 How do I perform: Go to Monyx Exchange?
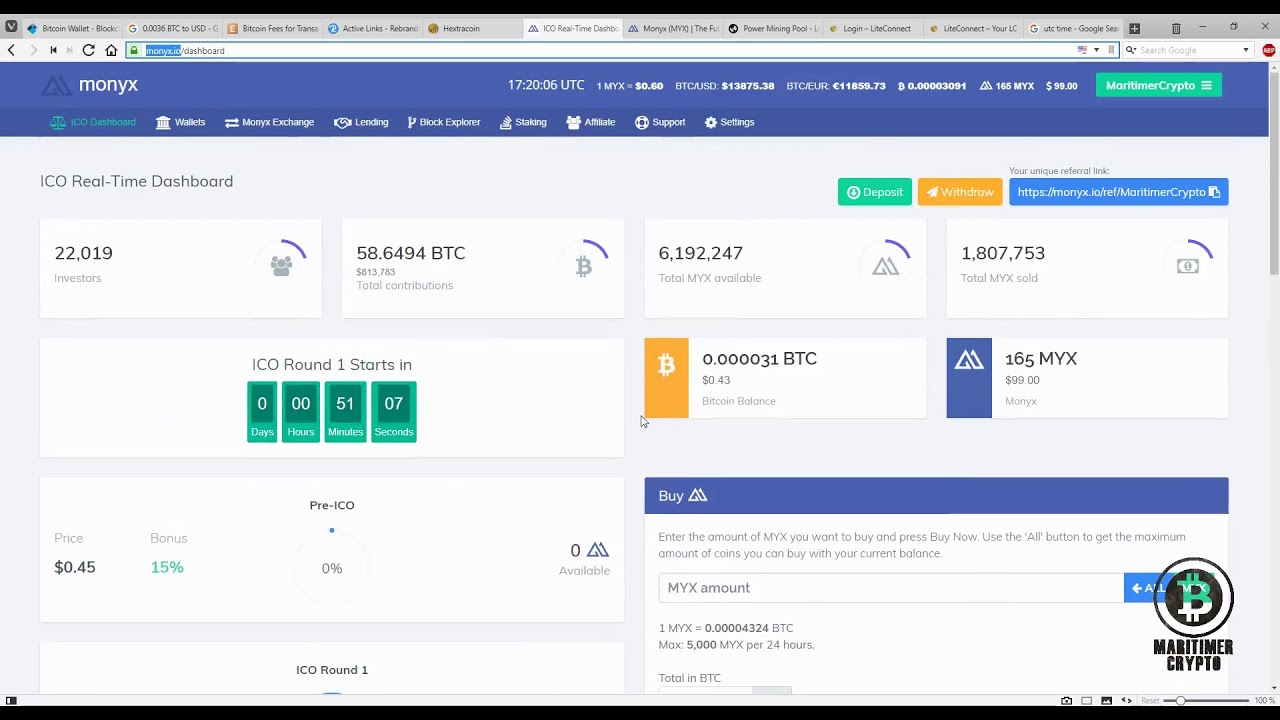coord(270,122)
